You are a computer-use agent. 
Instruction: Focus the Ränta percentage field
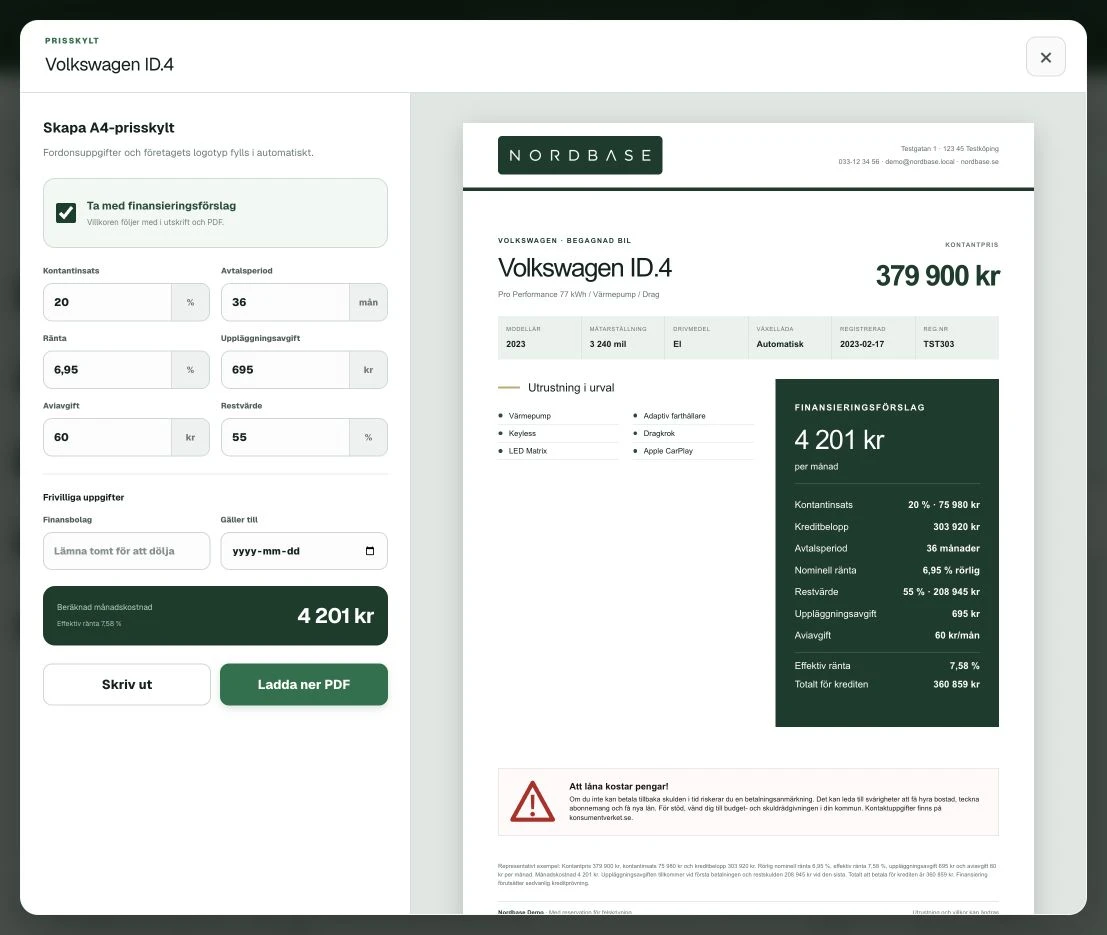tap(107, 369)
